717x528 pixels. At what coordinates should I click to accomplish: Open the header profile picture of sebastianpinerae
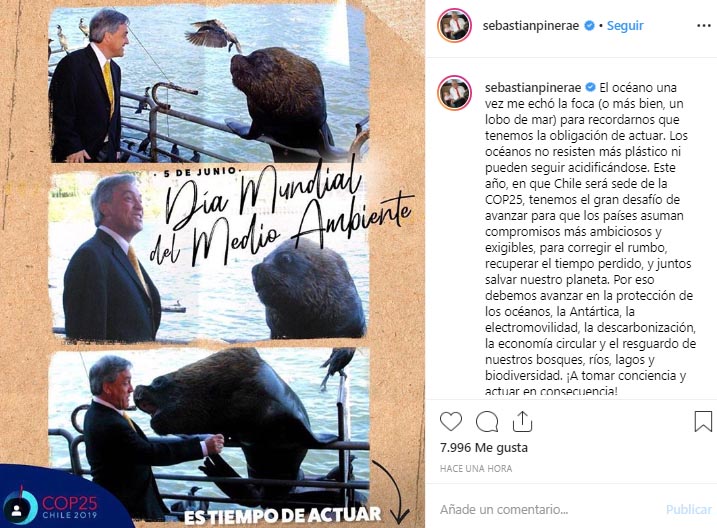(x=454, y=25)
